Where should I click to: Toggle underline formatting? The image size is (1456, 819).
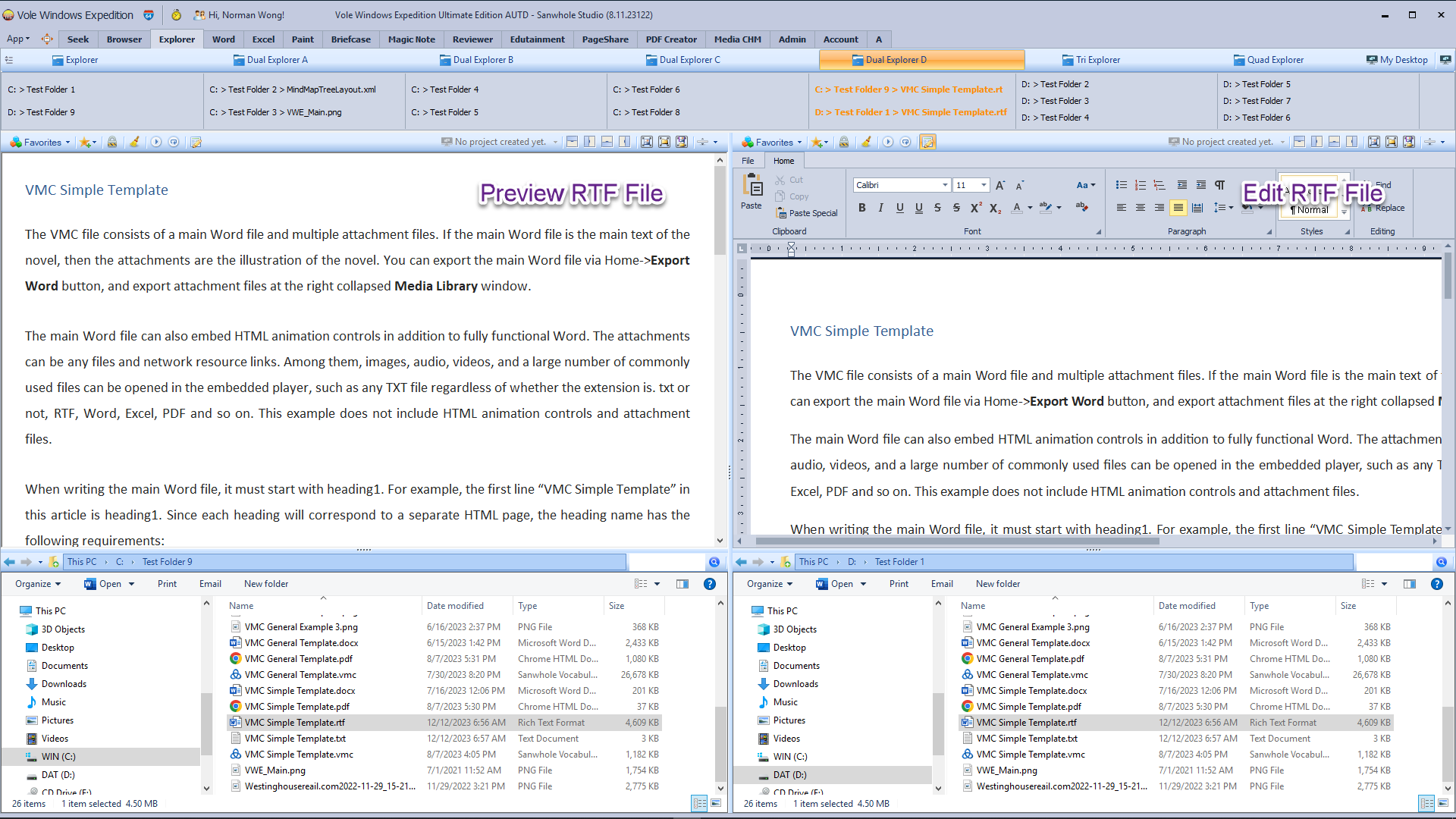(899, 208)
